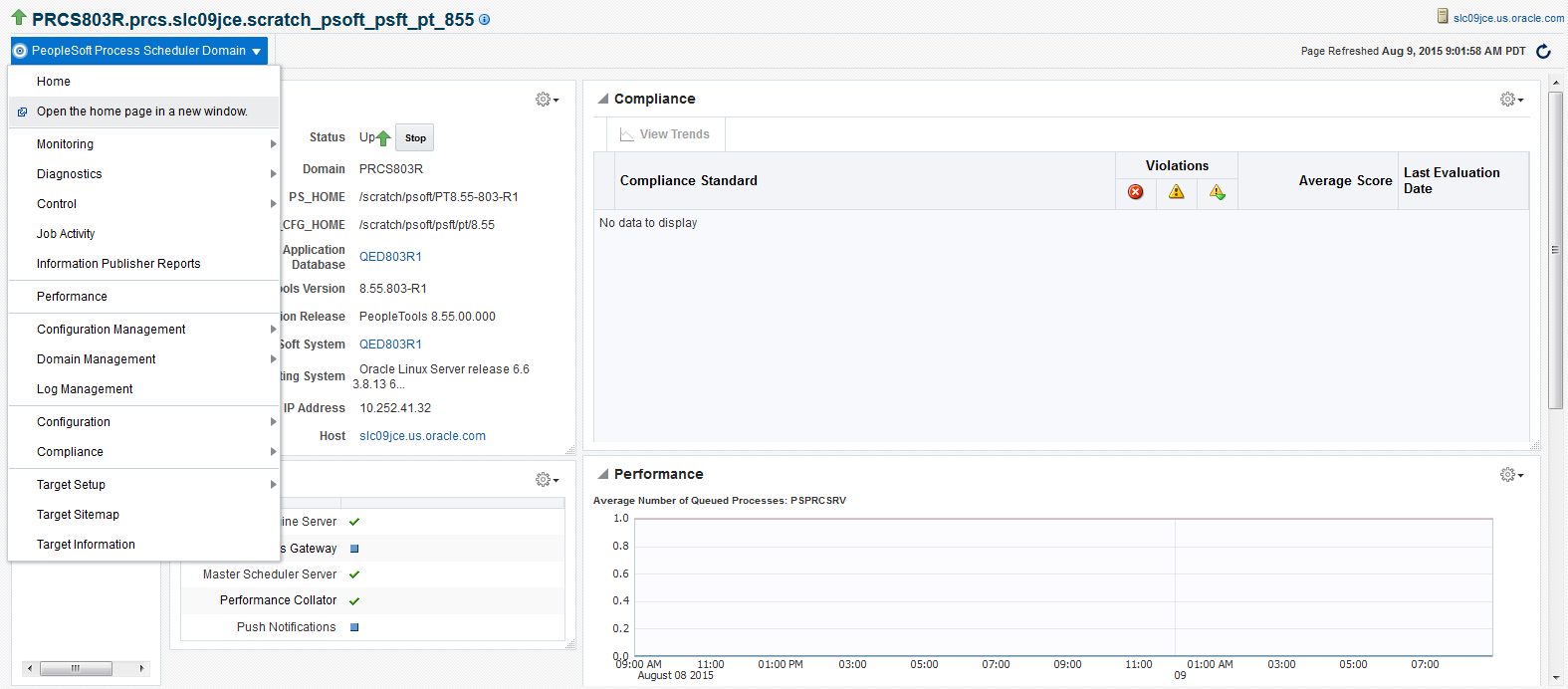Screen dimensions: 1568x689
Task: Open gear menu of the server status panel
Action: (547, 480)
